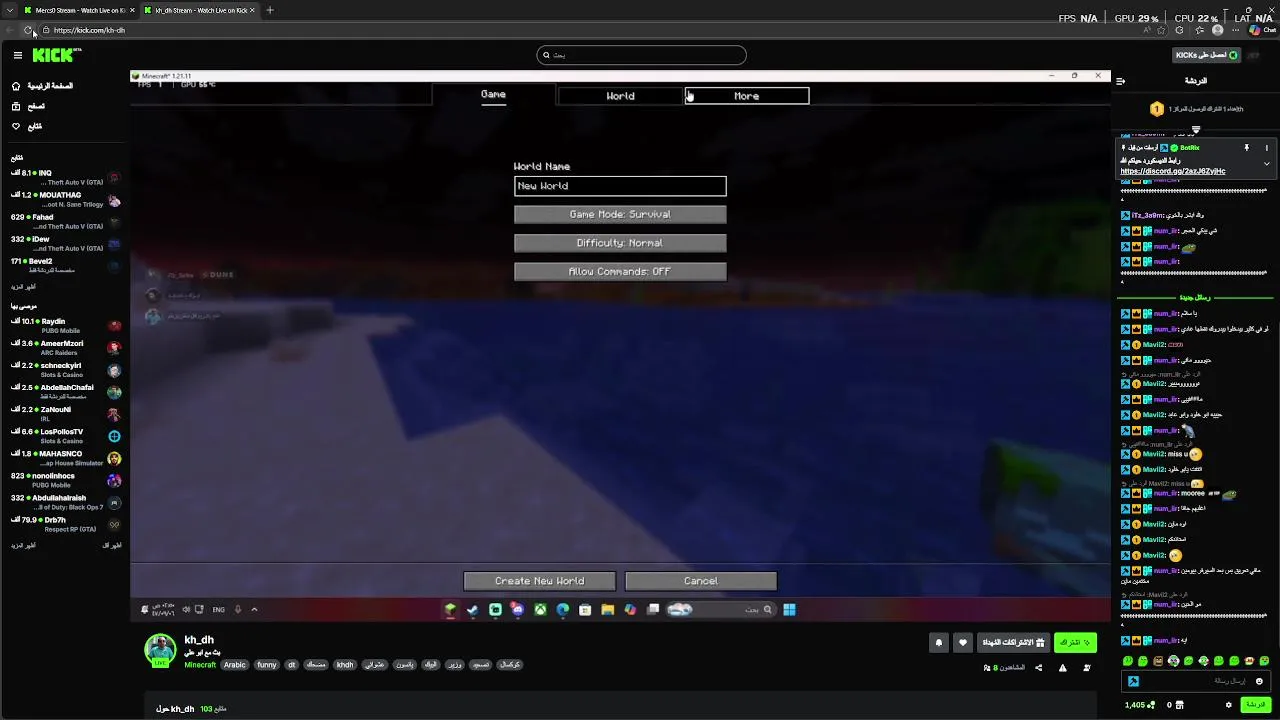This screenshot has height=720, width=1280.
Task: Switch to the Game tab in Minecraft
Action: pos(493,95)
